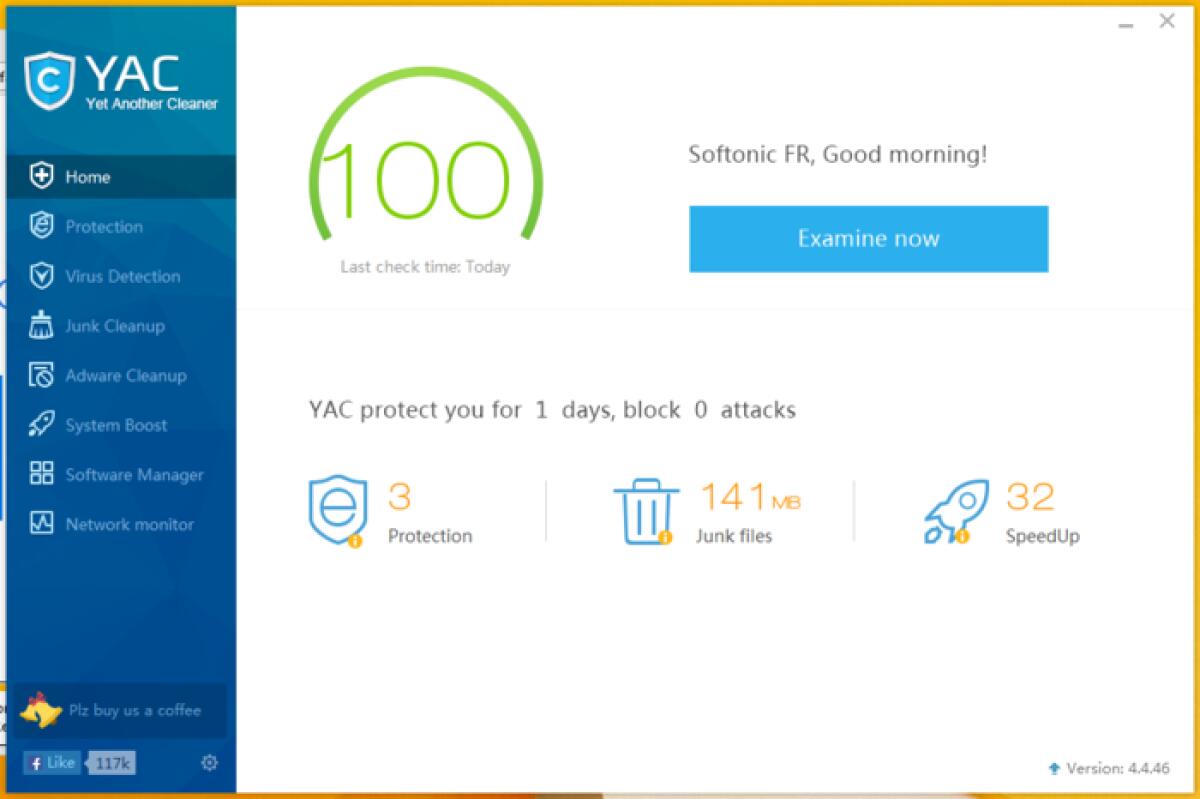Open the Protection shield icon in sidebar
The width and height of the screenshot is (1200, 799).
click(41, 226)
